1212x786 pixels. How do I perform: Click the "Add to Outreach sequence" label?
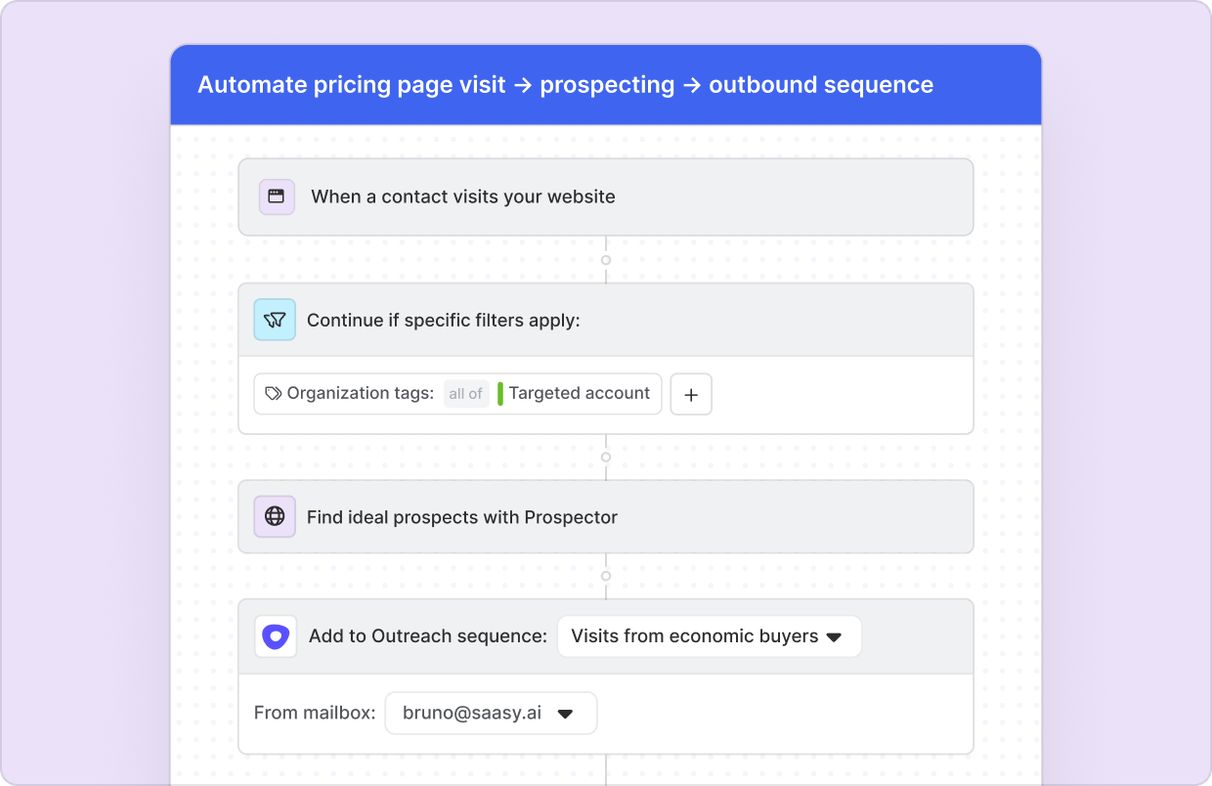428,636
